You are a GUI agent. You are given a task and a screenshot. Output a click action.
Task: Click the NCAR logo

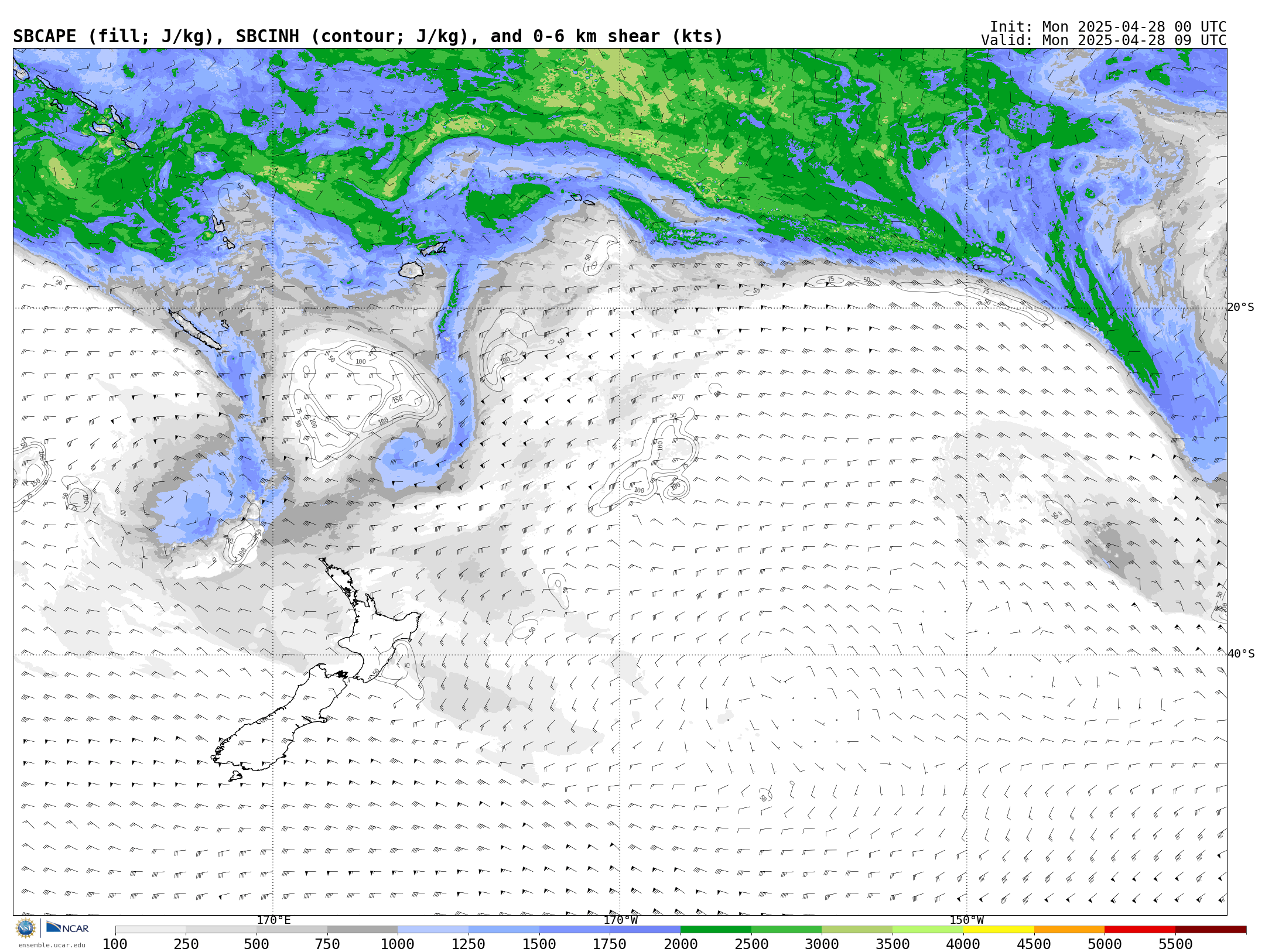pyautogui.click(x=67, y=928)
